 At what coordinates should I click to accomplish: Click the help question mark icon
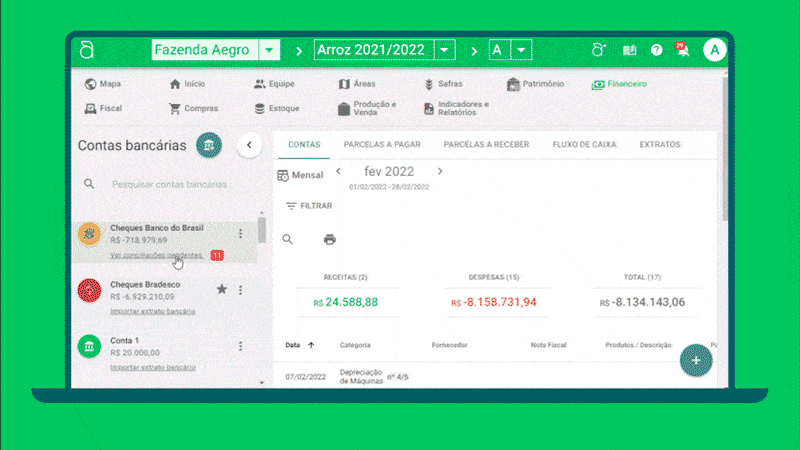tap(657, 50)
